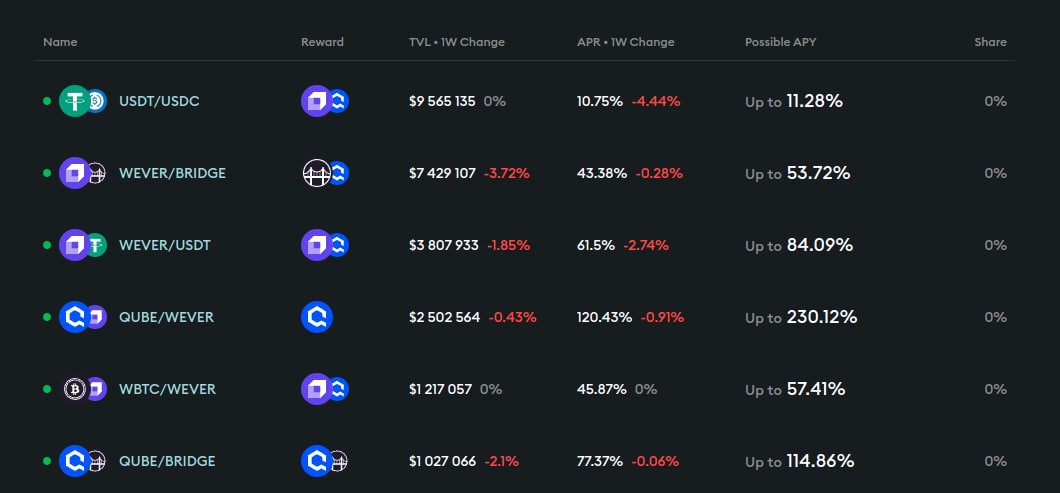Click the QUBE/BRIDGE pair token icon
Screen dimensions: 1060x493
pos(82,461)
